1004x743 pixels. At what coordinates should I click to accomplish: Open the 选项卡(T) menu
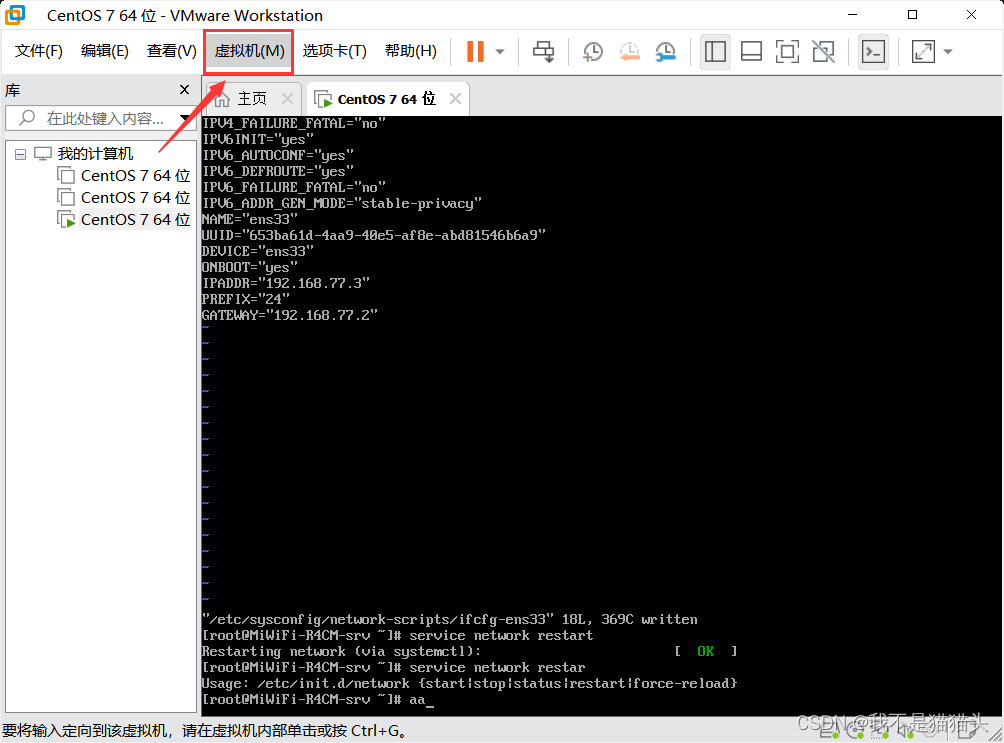[x=334, y=51]
